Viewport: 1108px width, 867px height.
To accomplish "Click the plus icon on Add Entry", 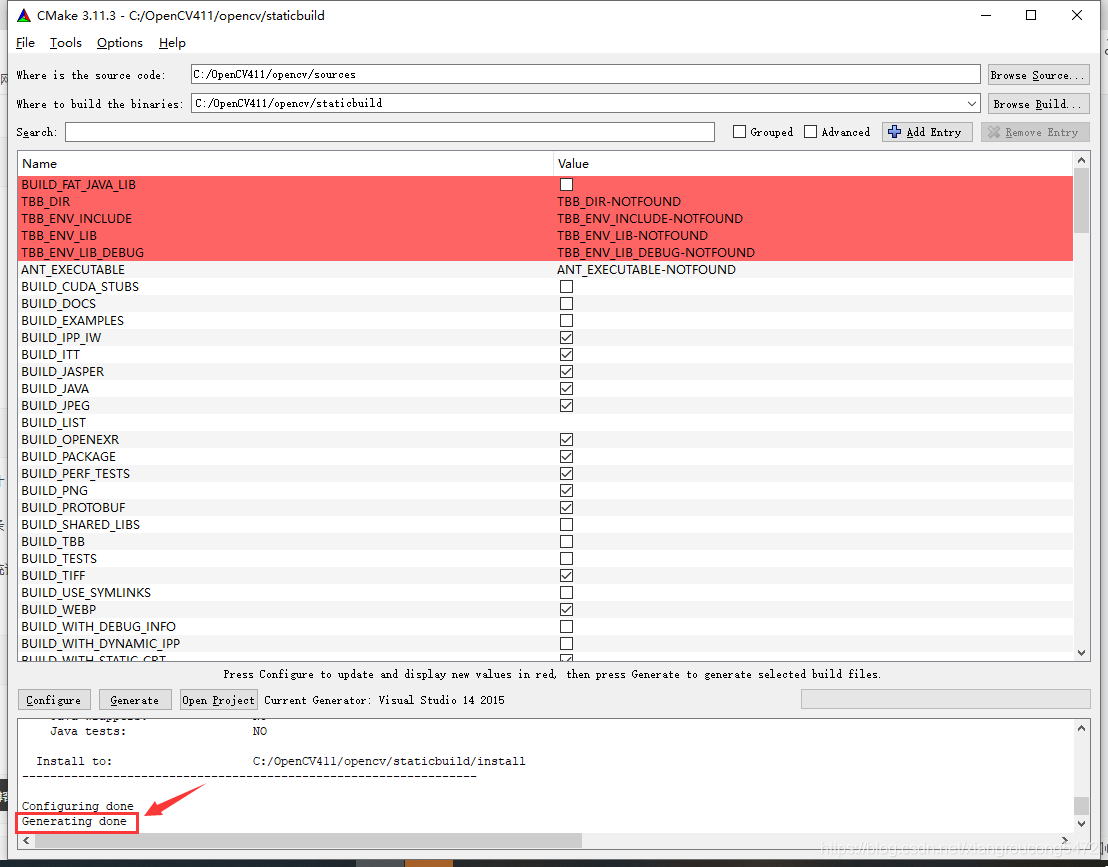I will (x=895, y=132).
